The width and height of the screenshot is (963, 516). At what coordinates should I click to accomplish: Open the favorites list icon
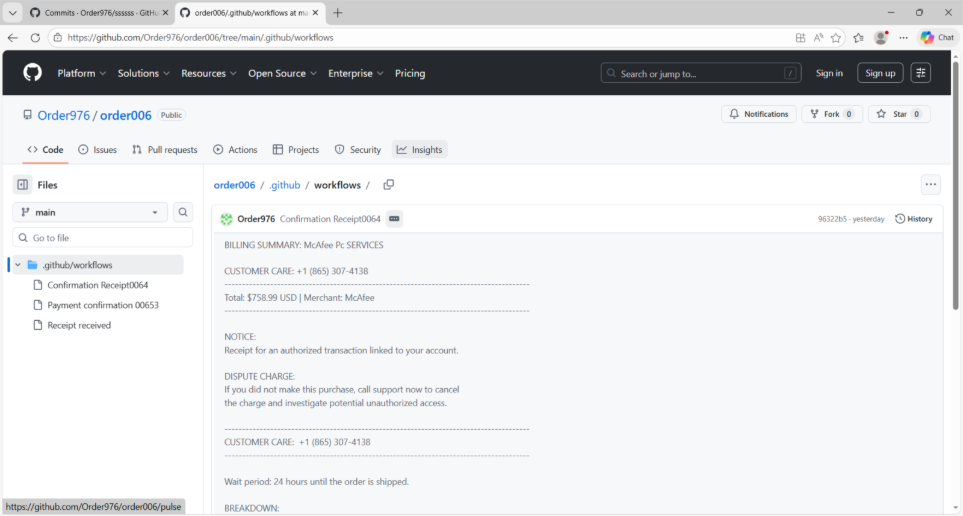pos(859,37)
